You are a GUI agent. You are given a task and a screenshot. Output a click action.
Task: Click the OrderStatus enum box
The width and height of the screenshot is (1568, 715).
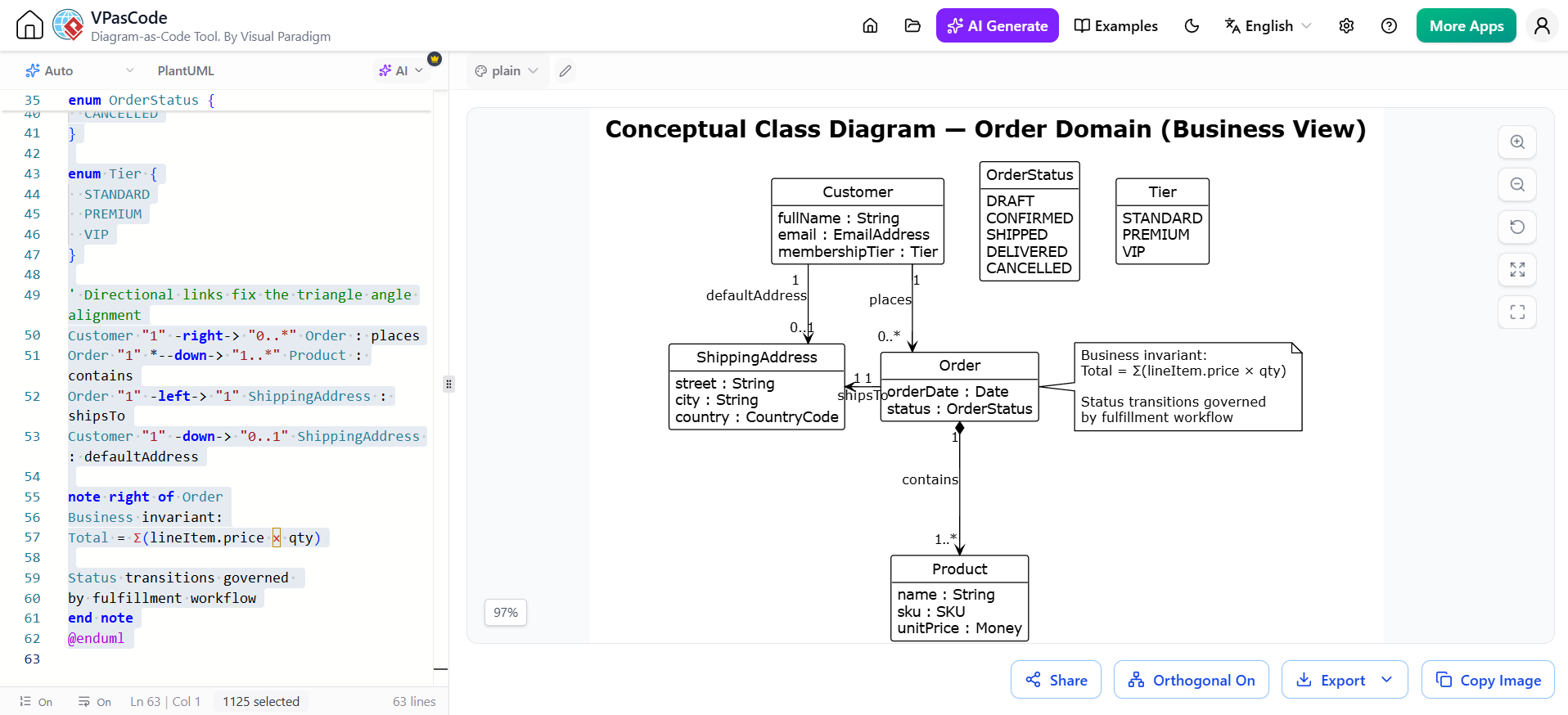click(x=1030, y=221)
